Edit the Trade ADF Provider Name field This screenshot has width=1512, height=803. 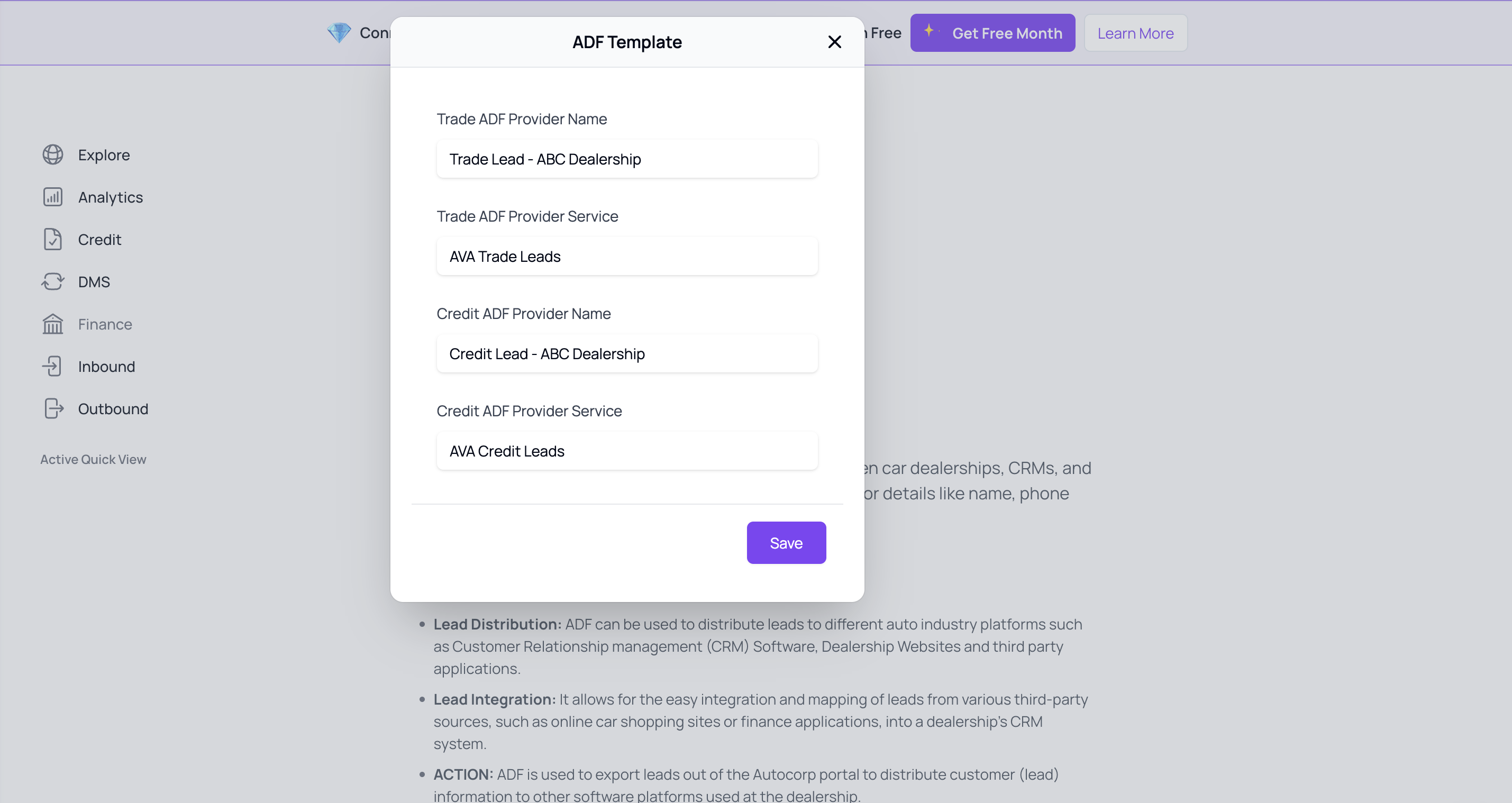tap(627, 159)
